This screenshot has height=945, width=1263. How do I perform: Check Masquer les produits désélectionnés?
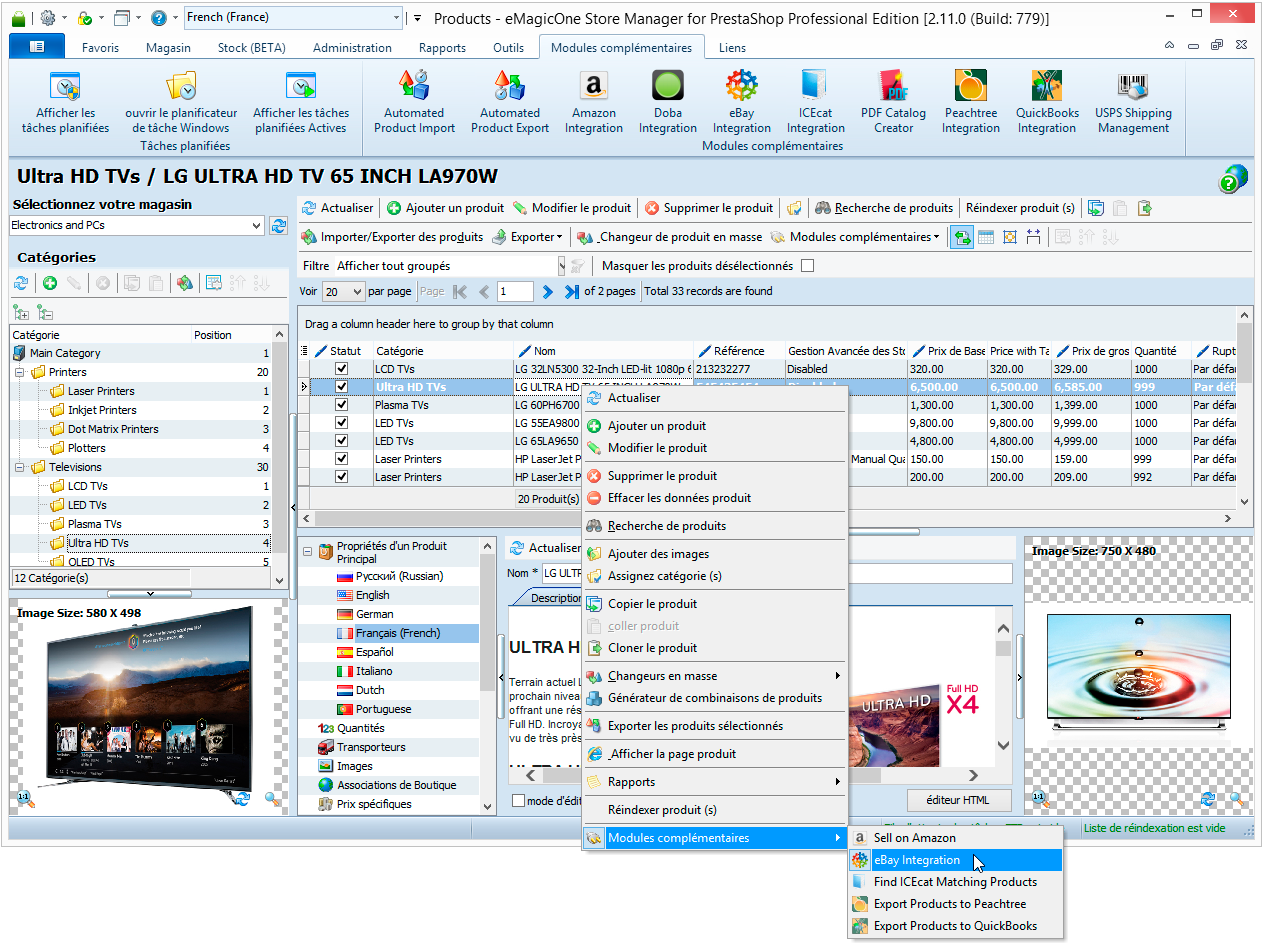click(x=808, y=266)
